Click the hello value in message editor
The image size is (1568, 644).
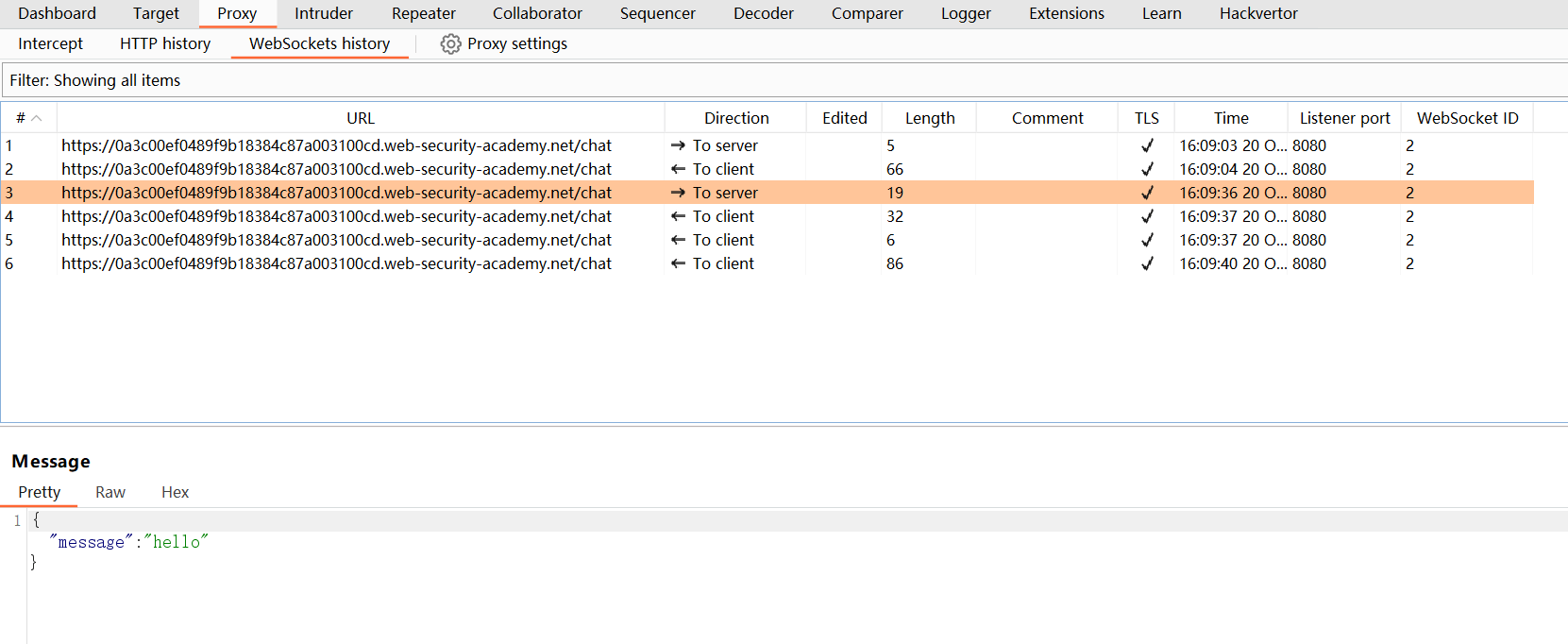click(177, 542)
